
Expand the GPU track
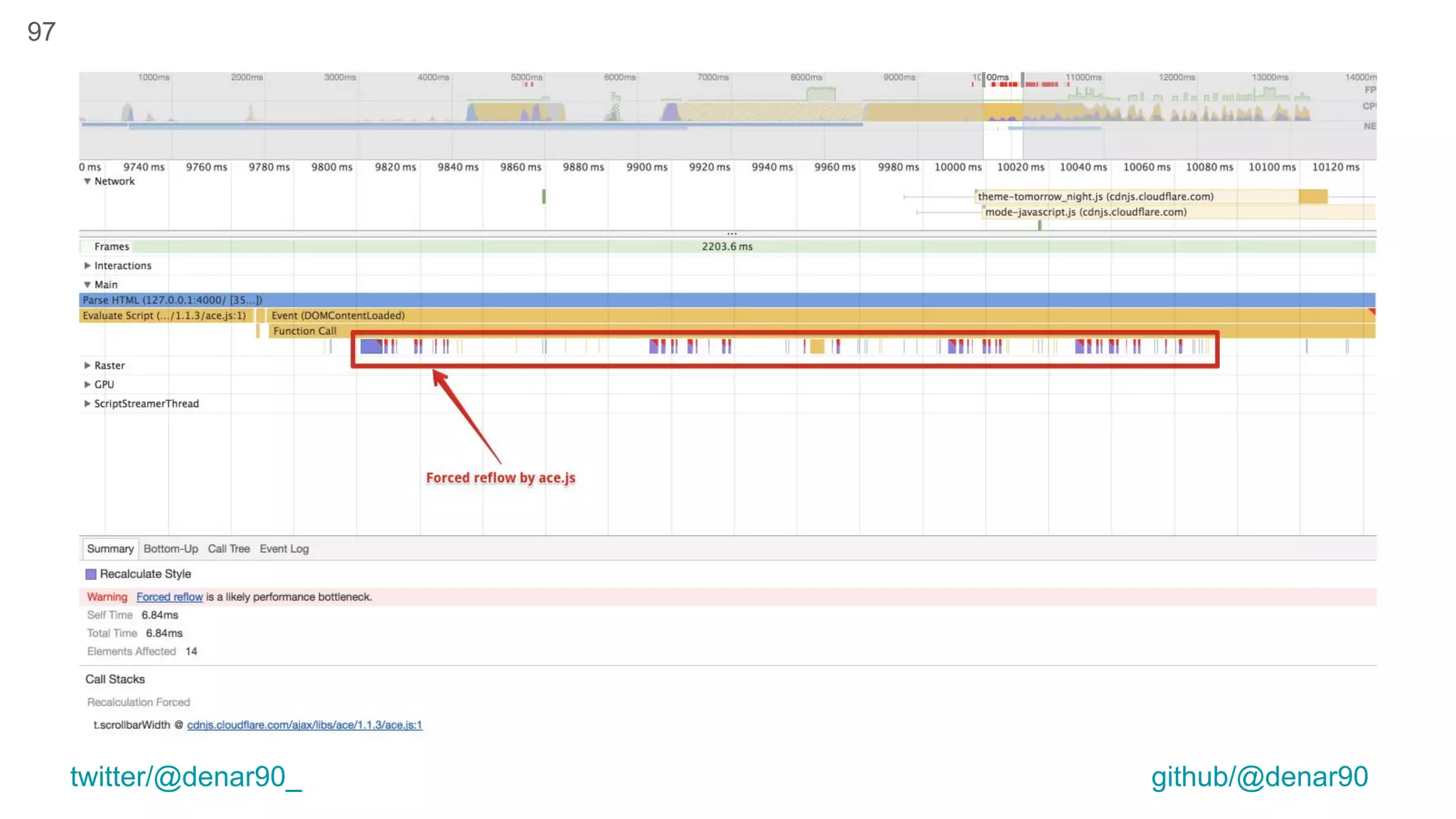(x=87, y=385)
